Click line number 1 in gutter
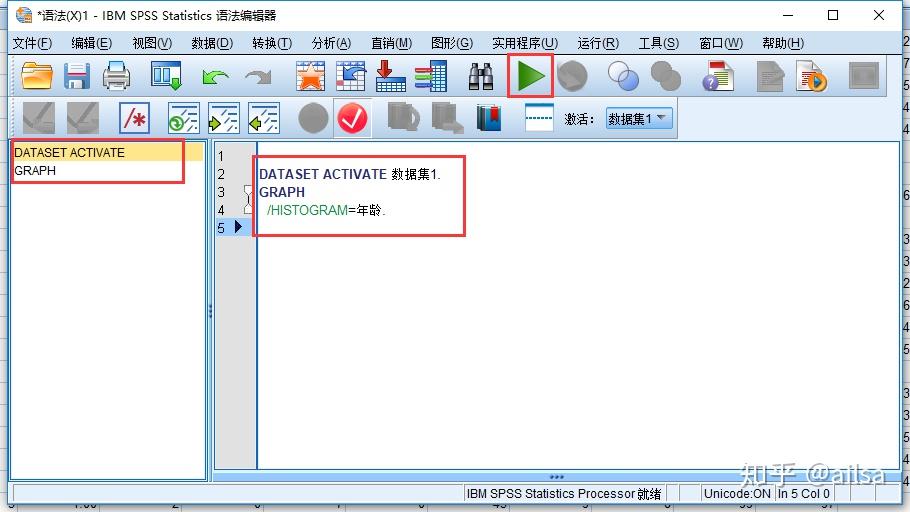 click(221, 156)
